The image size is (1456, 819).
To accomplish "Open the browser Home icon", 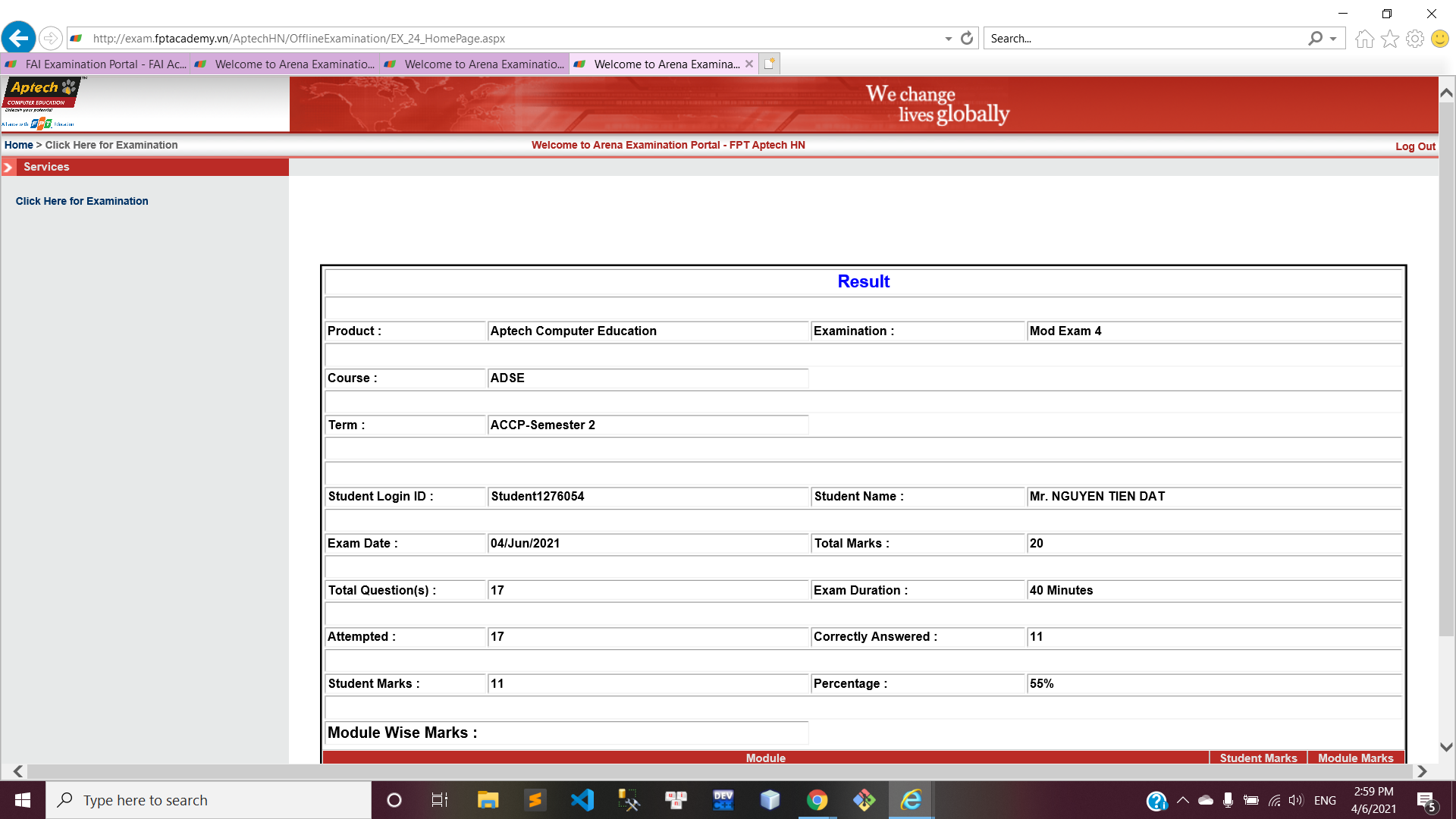I will [1364, 39].
